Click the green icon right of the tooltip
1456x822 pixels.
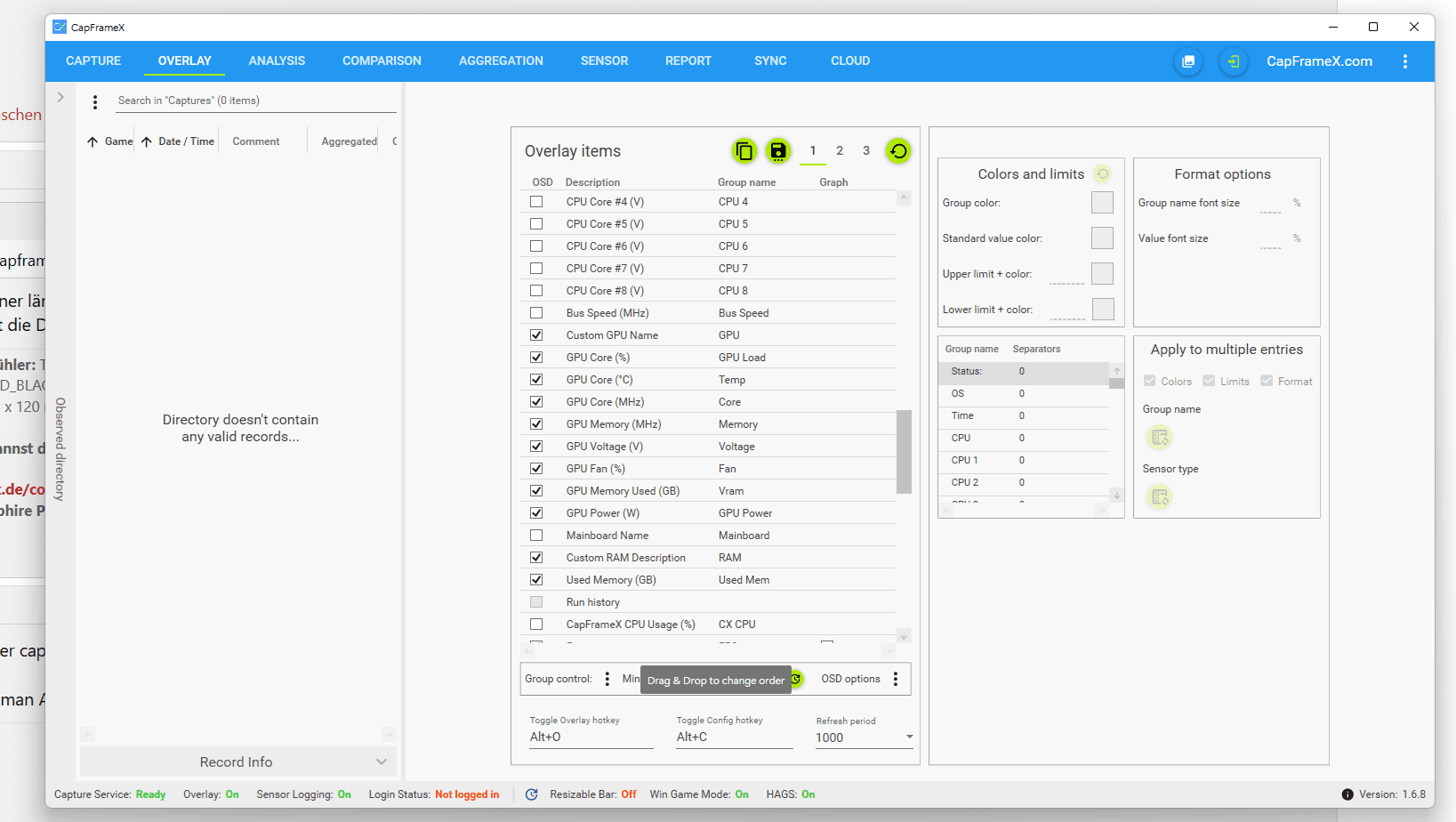797,679
